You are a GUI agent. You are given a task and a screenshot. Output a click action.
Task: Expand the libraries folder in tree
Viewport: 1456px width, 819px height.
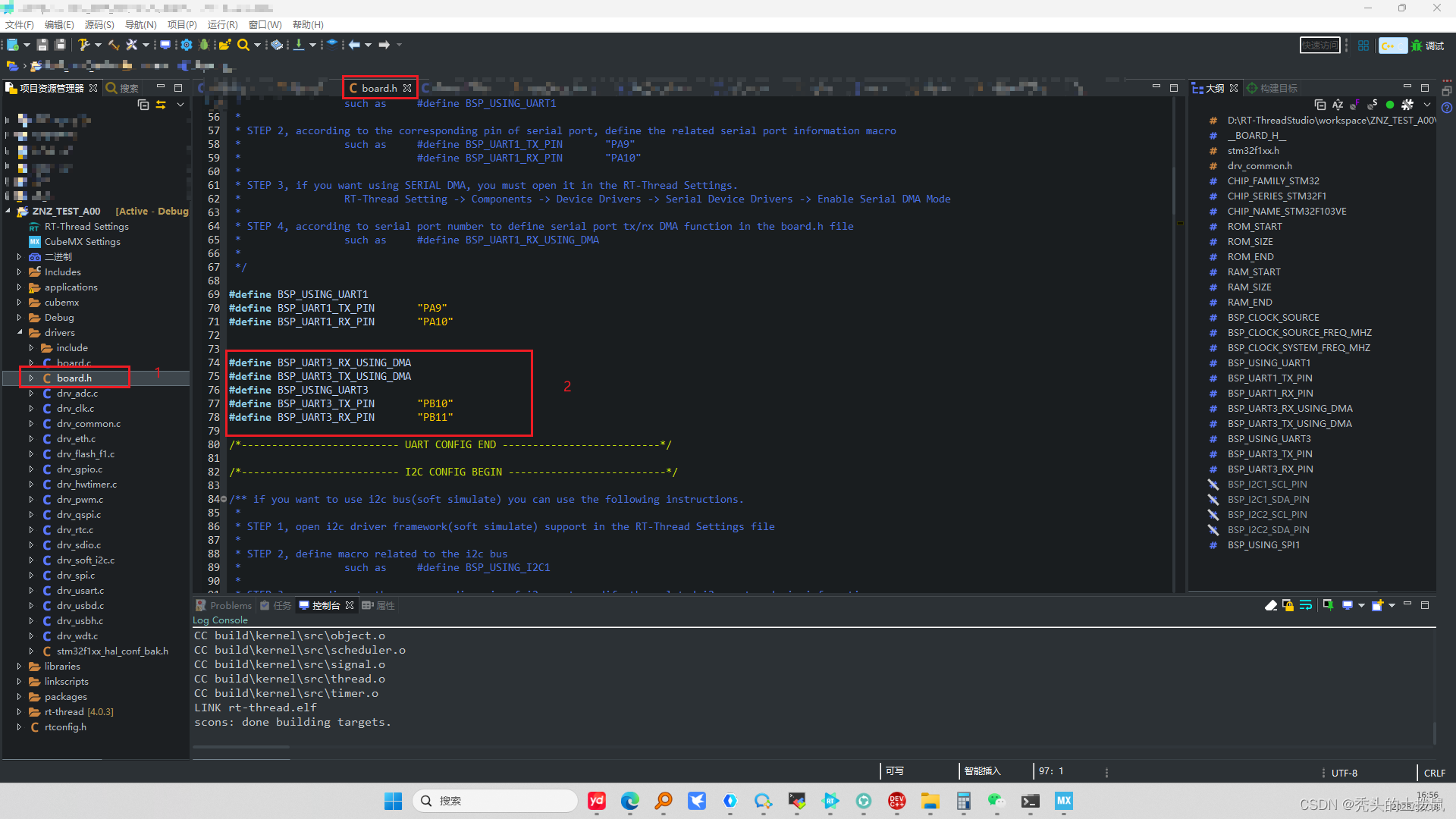(x=20, y=666)
